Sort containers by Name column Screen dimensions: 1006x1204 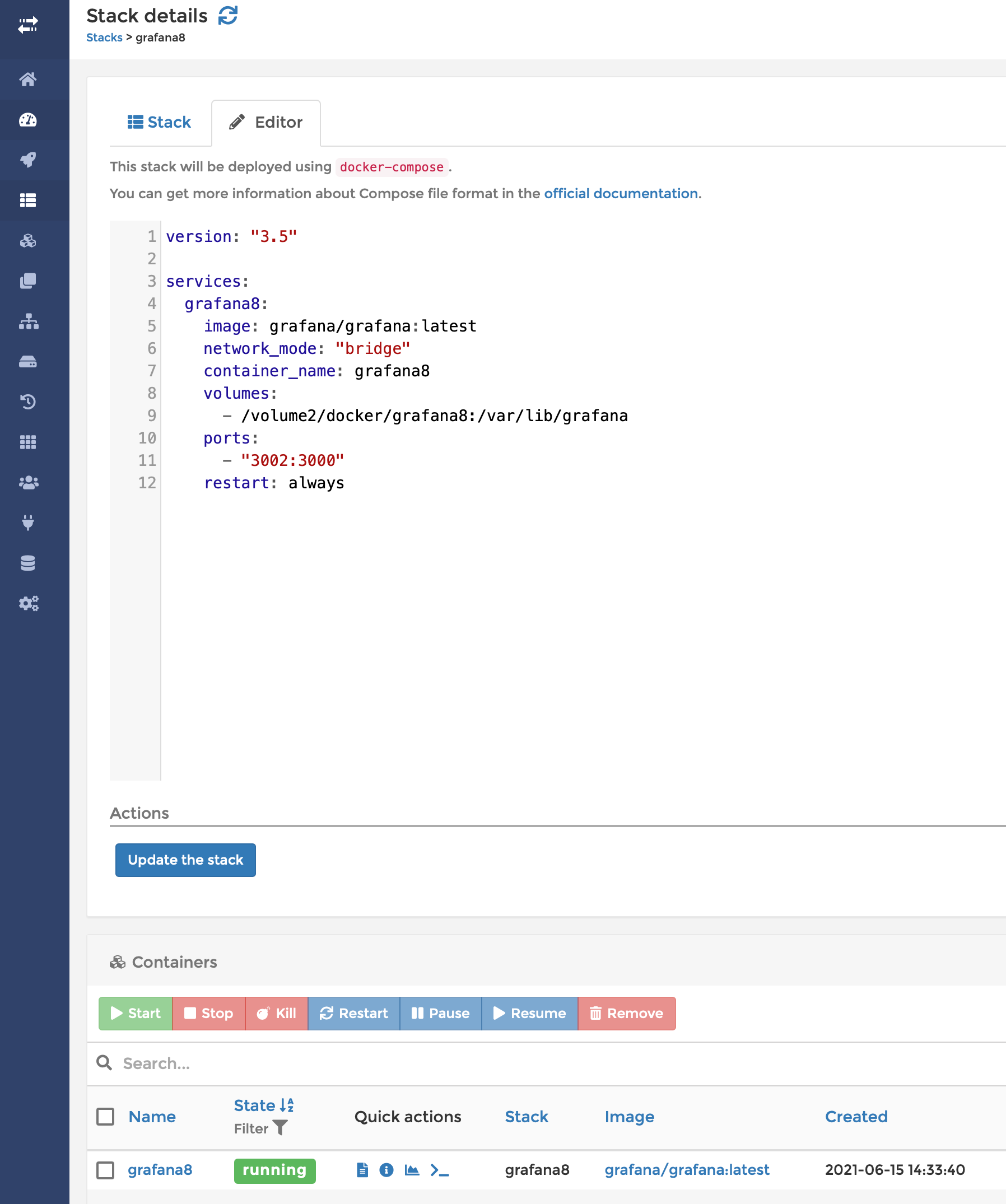tap(152, 1116)
